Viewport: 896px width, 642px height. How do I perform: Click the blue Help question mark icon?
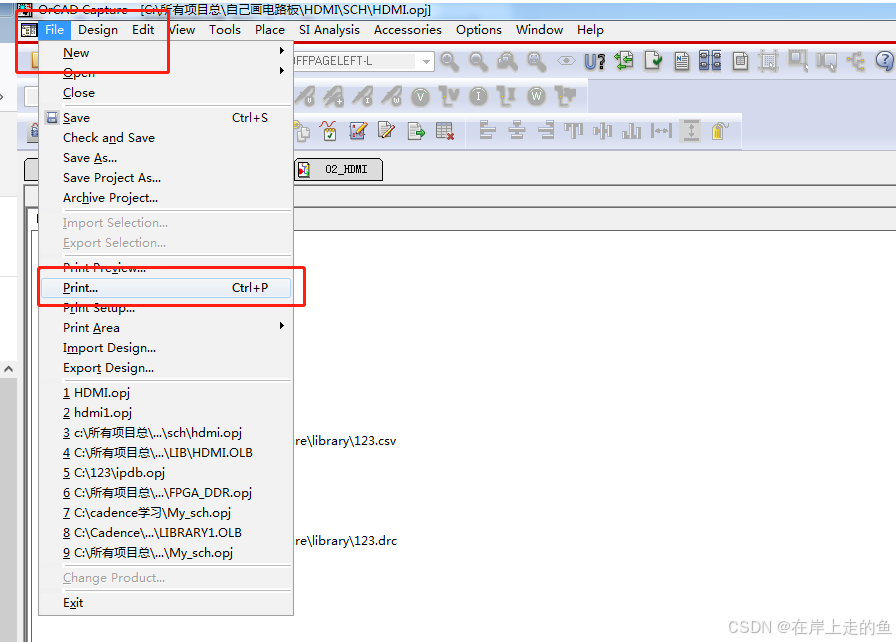pyautogui.click(x=885, y=61)
